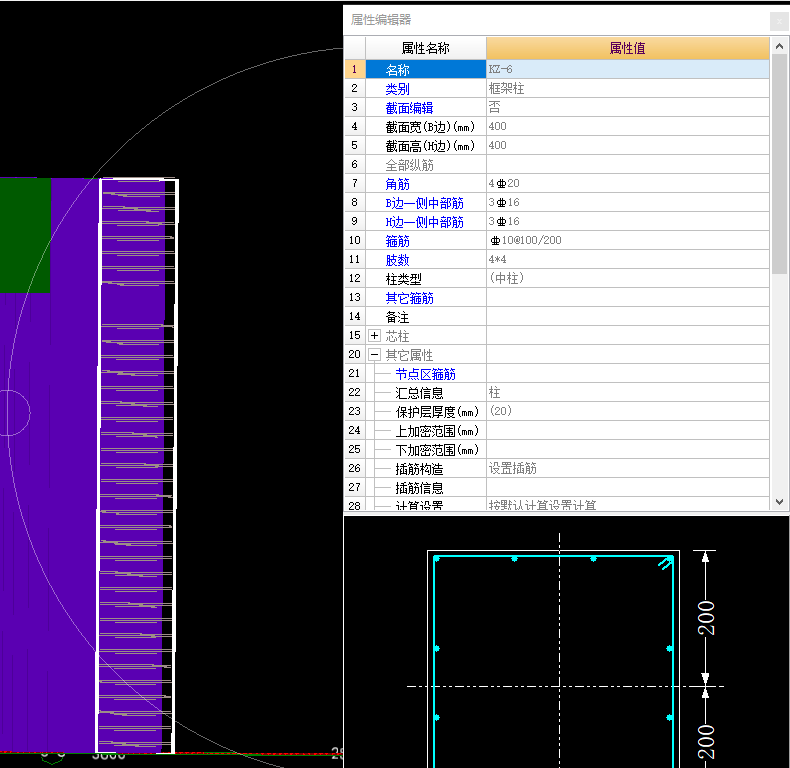Click the H边一侧中部筋 label
Viewport: 790px width, 768px height.
[424, 222]
